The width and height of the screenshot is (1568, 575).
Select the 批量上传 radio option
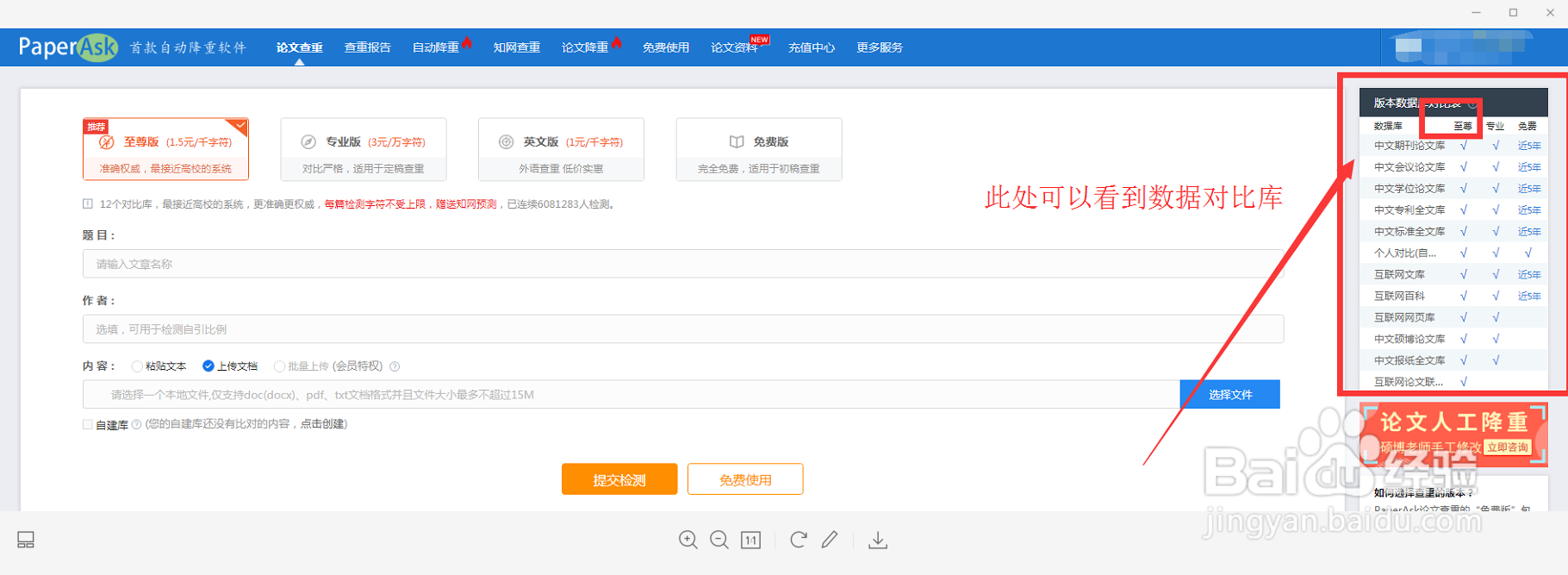pyautogui.click(x=279, y=366)
